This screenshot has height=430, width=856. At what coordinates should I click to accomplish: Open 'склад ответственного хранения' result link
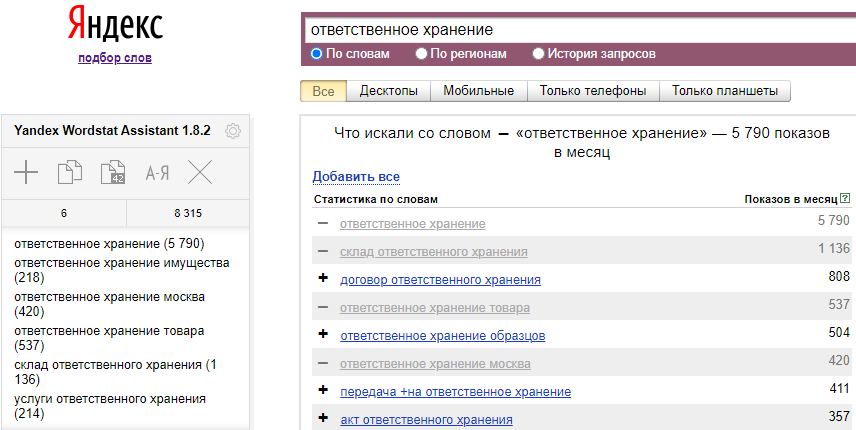coord(433,252)
